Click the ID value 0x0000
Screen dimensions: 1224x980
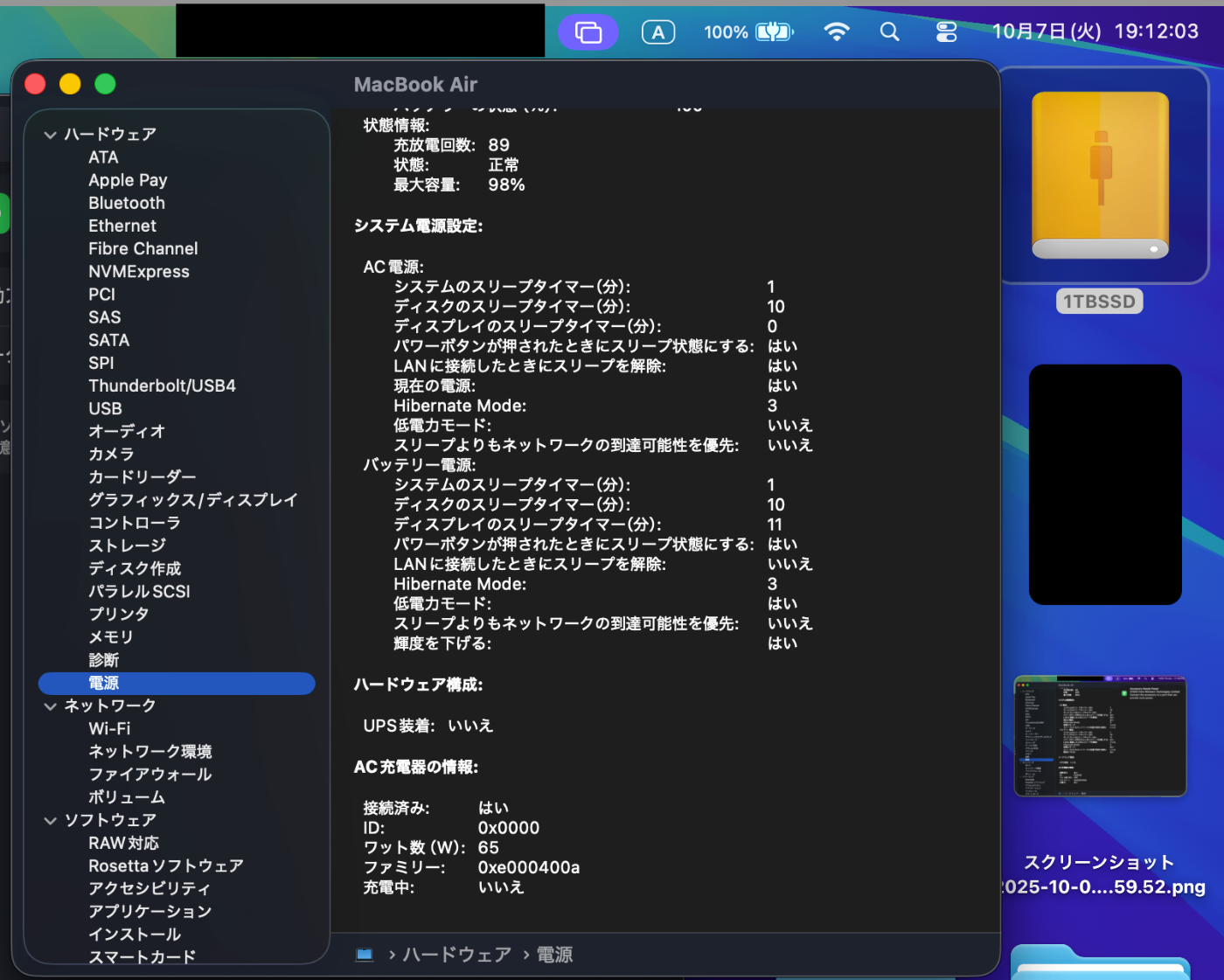(x=509, y=828)
